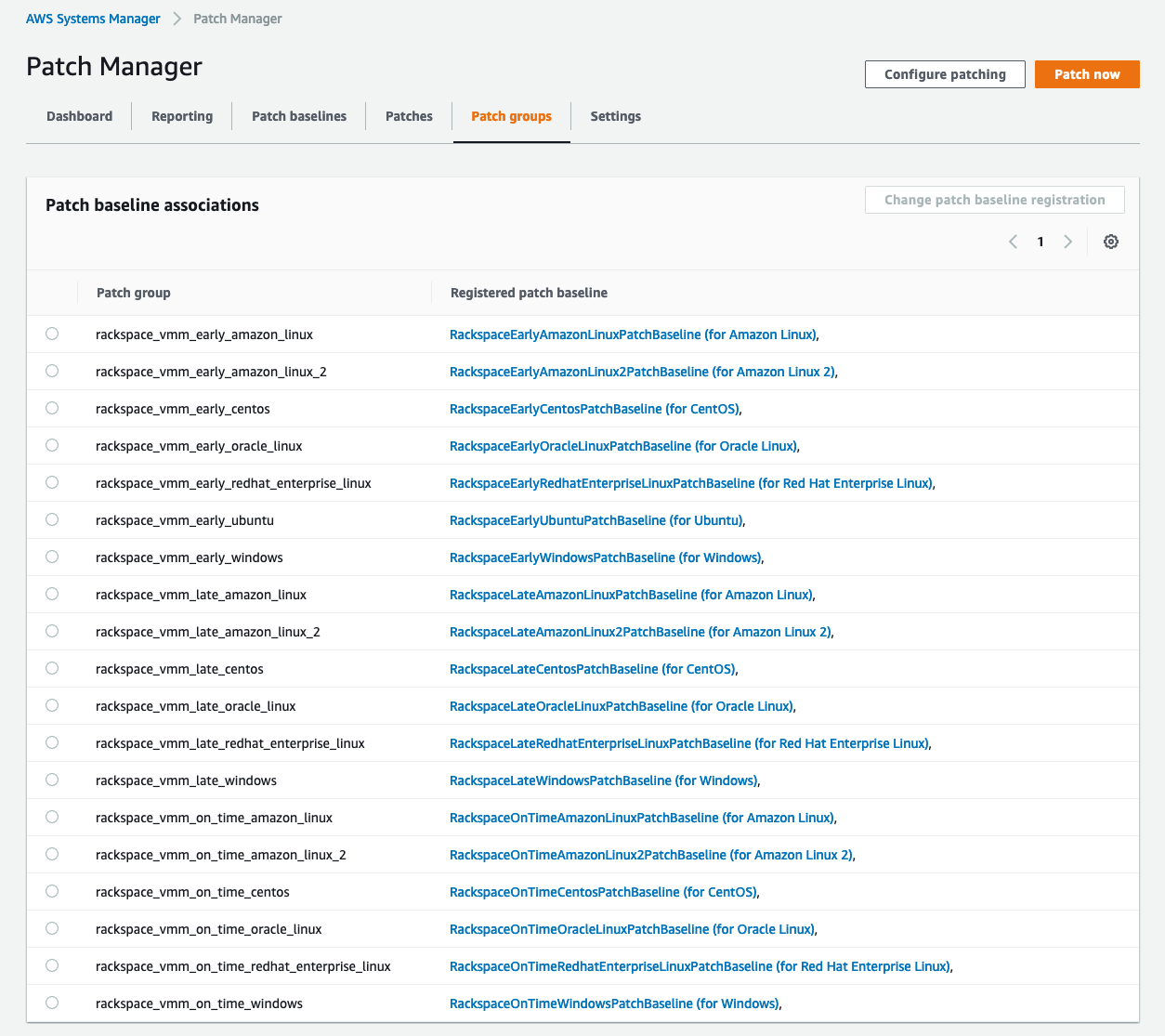
Task: Open the Settings tab
Action: pyautogui.click(x=615, y=116)
